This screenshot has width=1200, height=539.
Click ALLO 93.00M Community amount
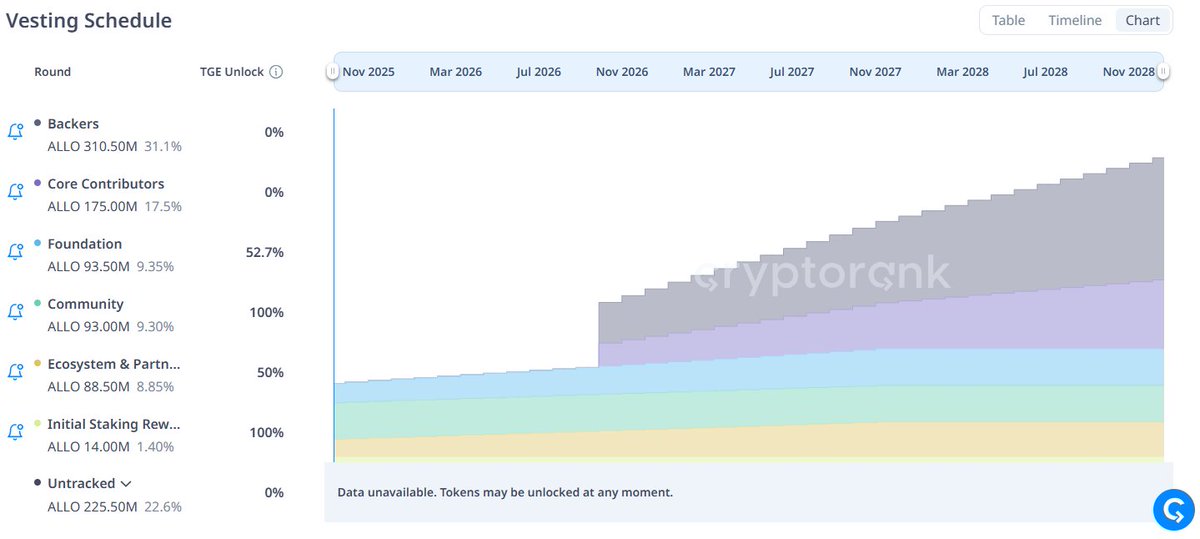88,326
